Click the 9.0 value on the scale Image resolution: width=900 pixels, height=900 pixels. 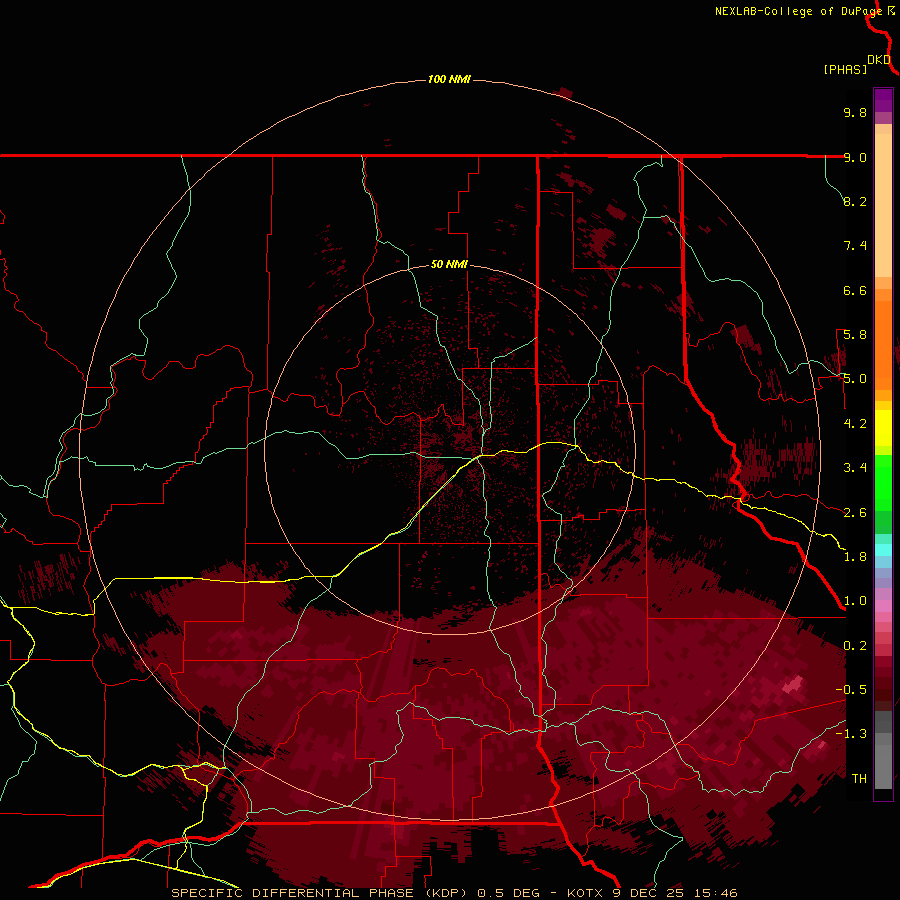(855, 157)
